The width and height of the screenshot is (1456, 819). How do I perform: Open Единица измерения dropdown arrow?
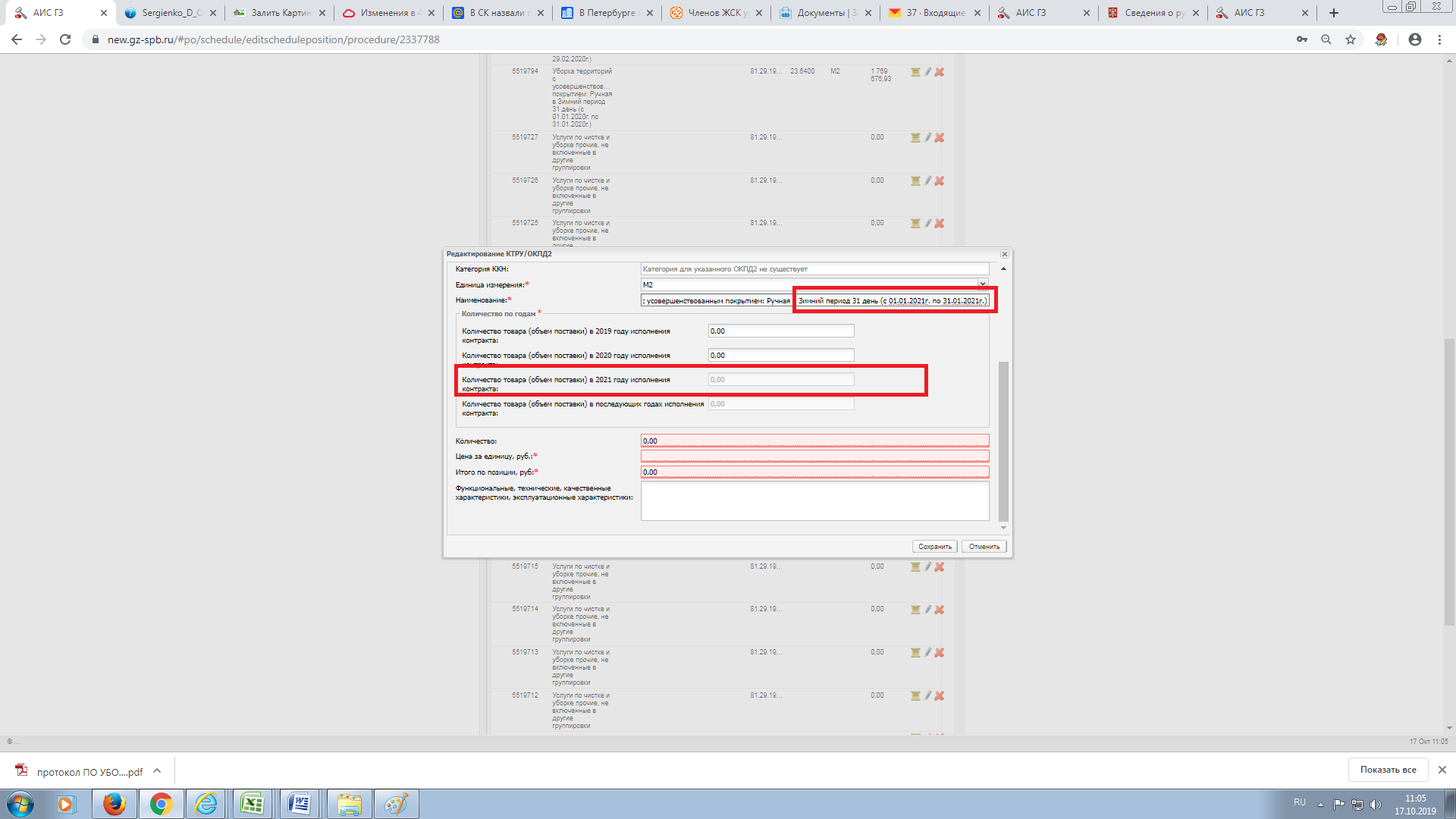click(983, 284)
